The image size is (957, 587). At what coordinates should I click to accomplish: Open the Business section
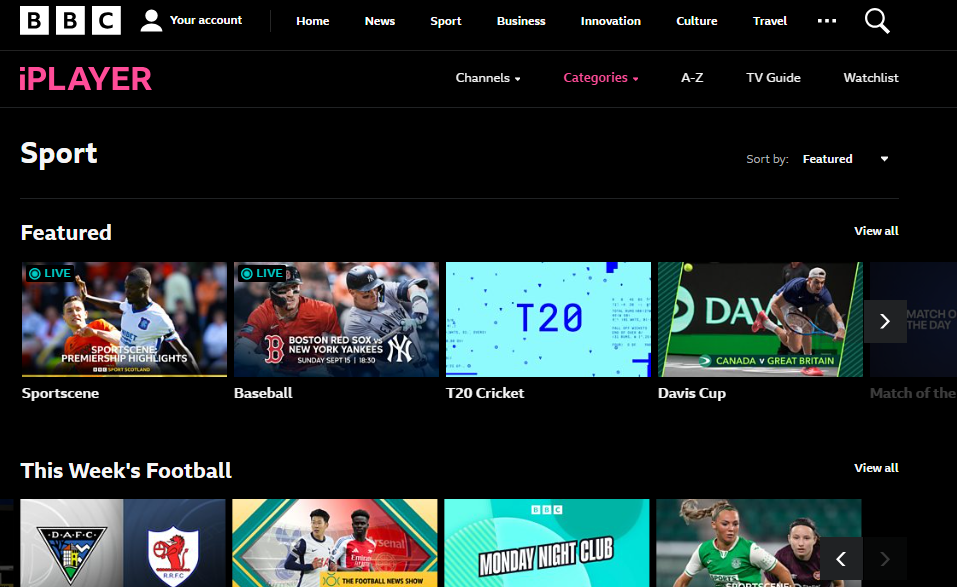pyautogui.click(x=521, y=21)
